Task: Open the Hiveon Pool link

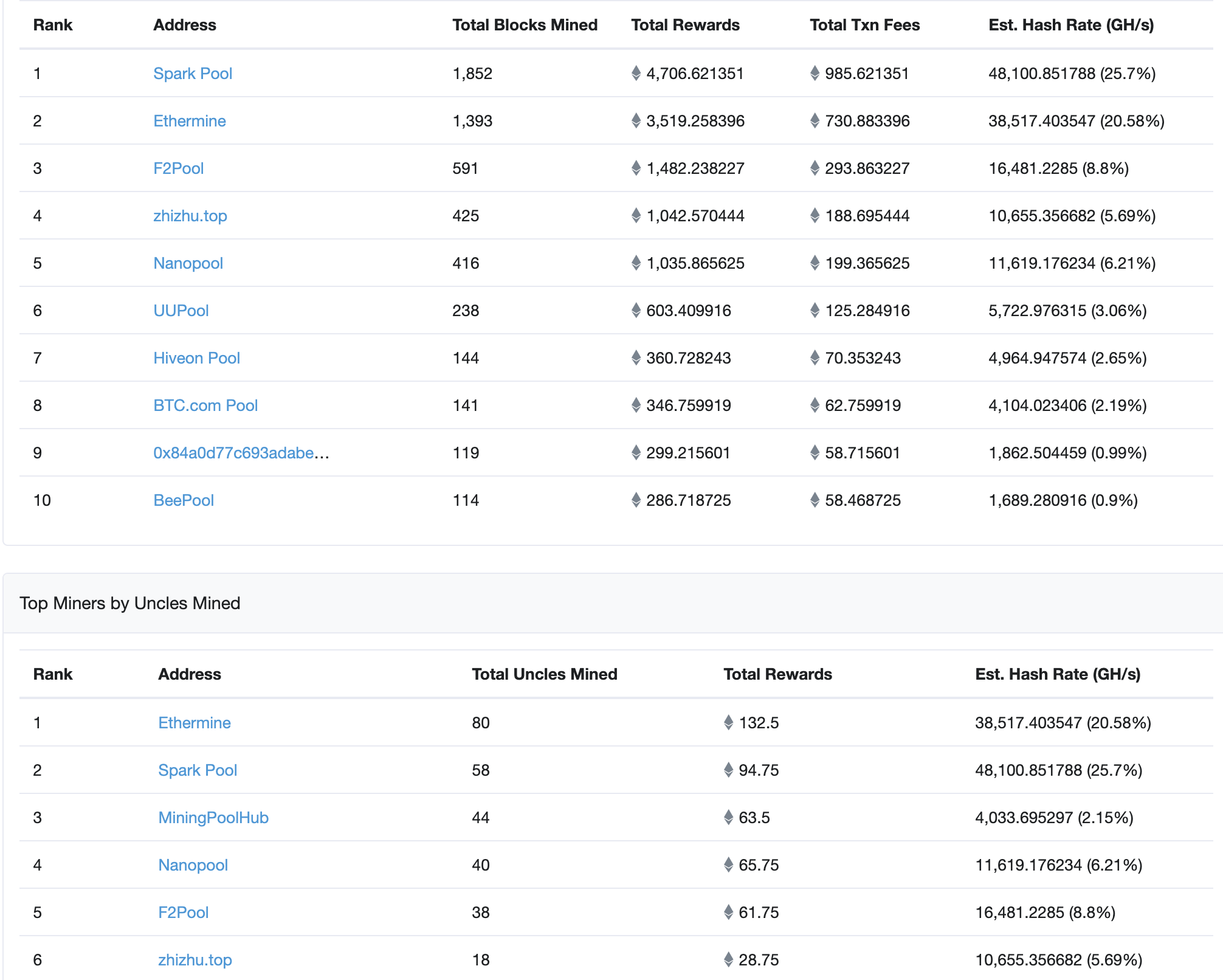Action: [x=196, y=358]
